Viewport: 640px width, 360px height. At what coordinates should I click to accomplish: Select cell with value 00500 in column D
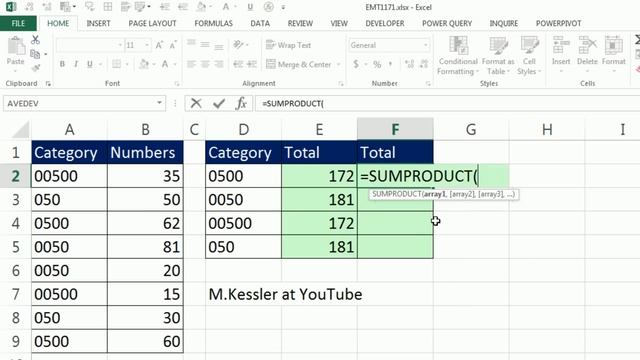click(243, 223)
